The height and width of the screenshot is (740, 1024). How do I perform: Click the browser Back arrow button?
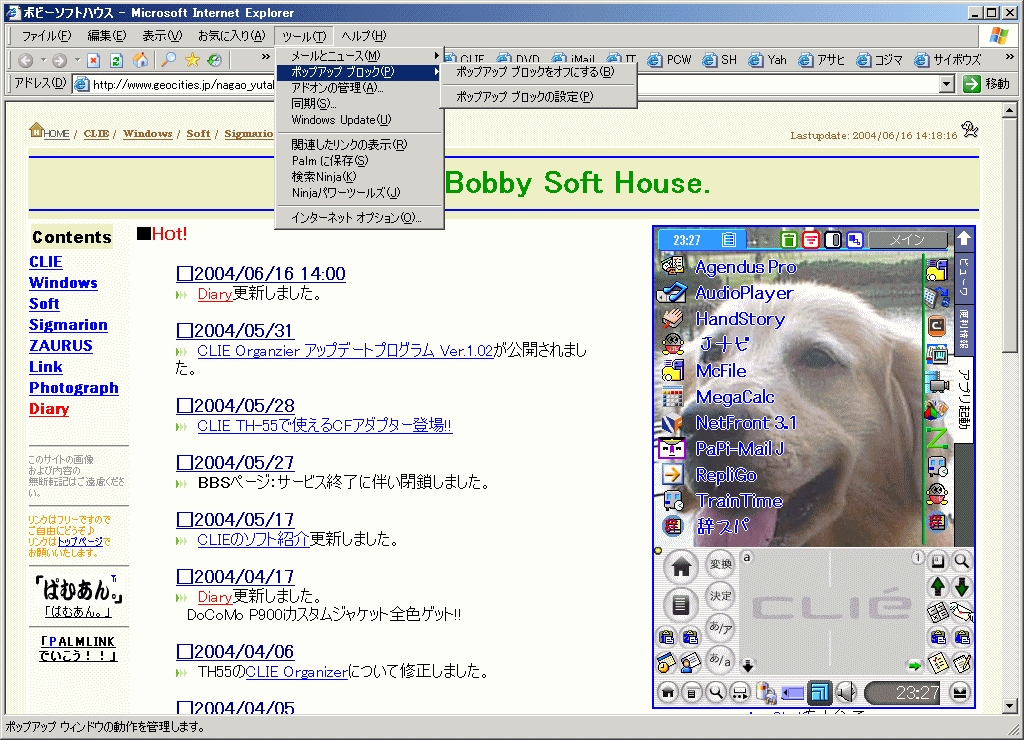coord(26,61)
